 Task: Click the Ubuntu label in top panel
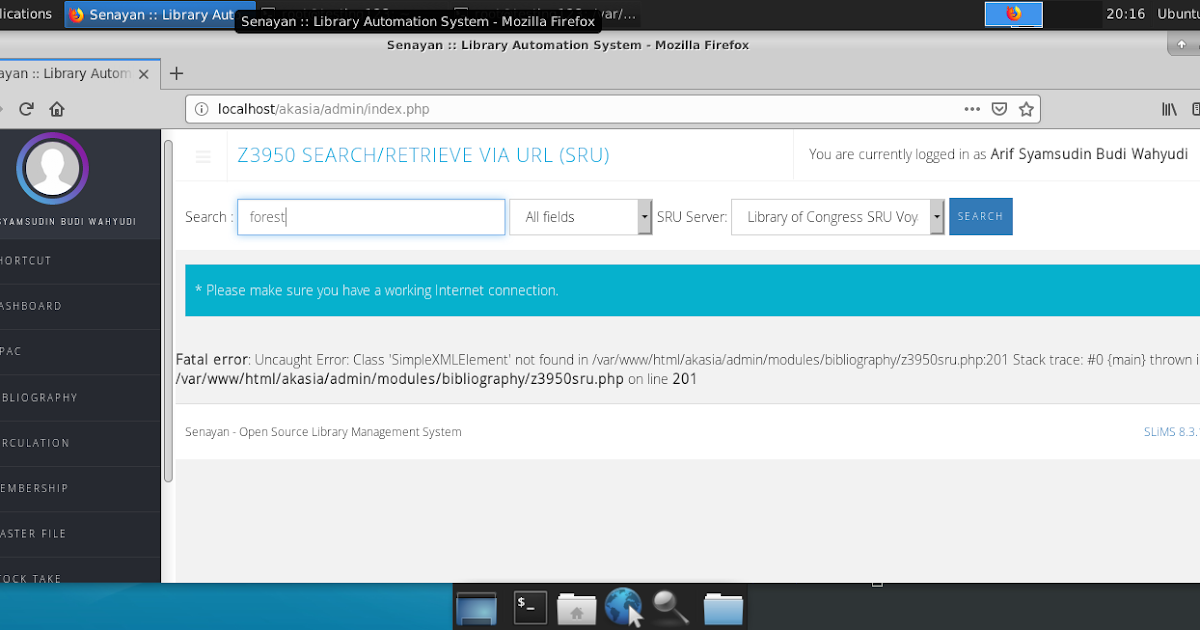click(1178, 14)
